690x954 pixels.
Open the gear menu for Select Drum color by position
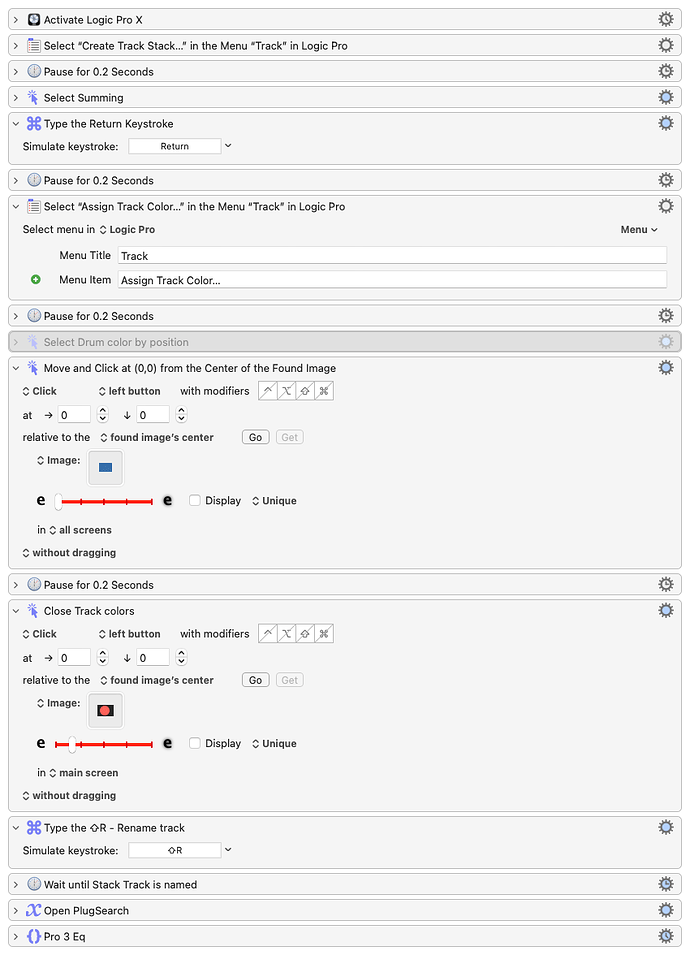tap(666, 341)
